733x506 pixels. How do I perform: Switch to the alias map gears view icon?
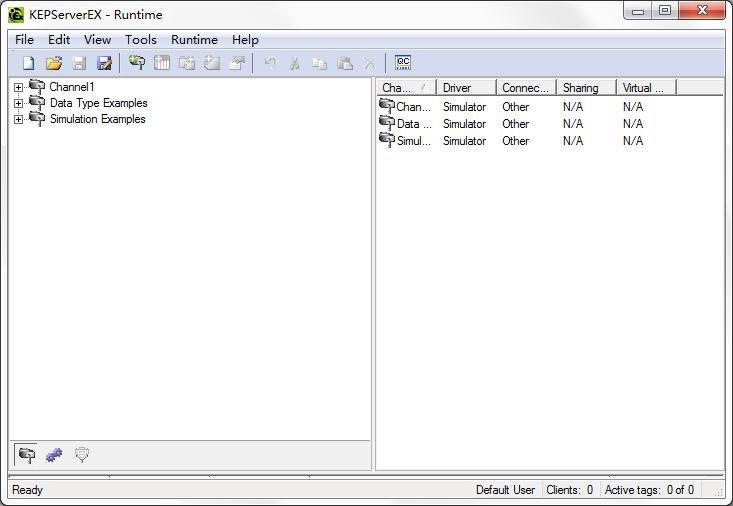(54, 455)
